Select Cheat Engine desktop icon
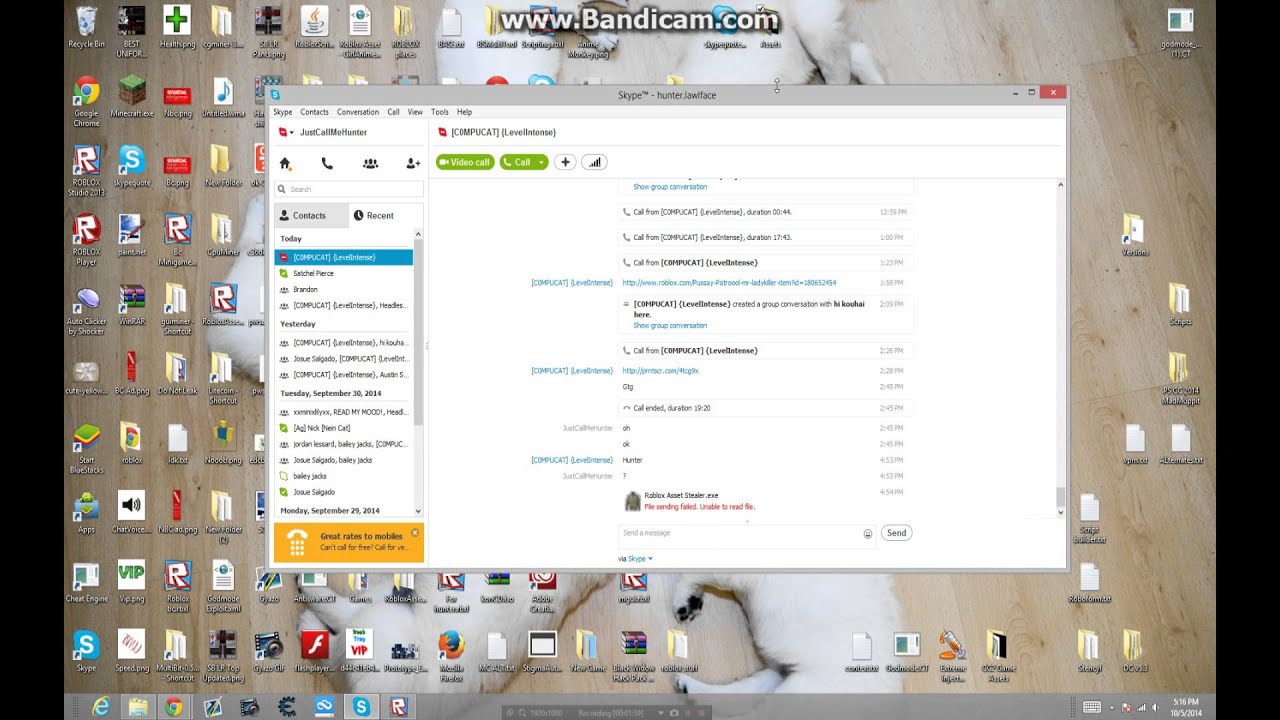 (87, 582)
